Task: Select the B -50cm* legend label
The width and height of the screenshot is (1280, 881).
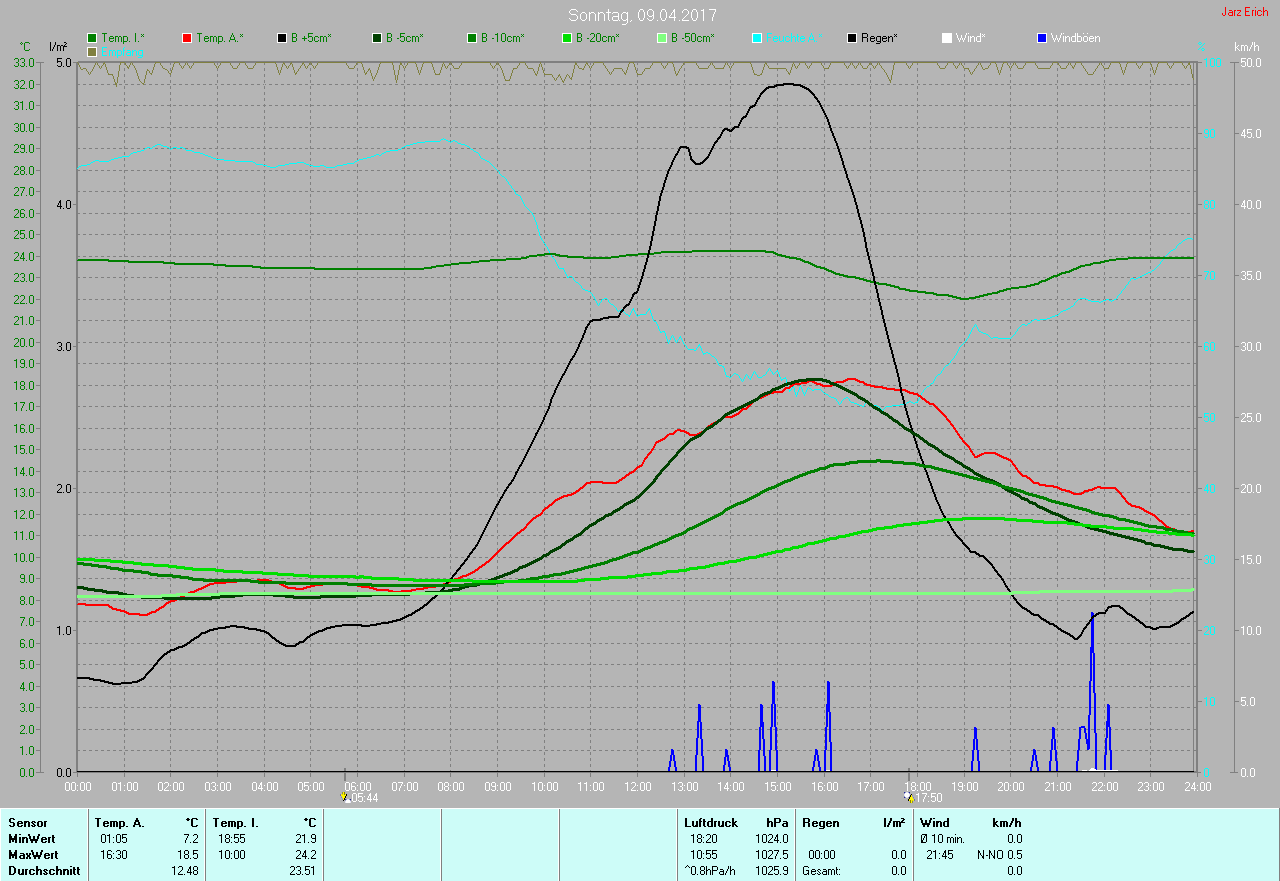Action: 693,38
